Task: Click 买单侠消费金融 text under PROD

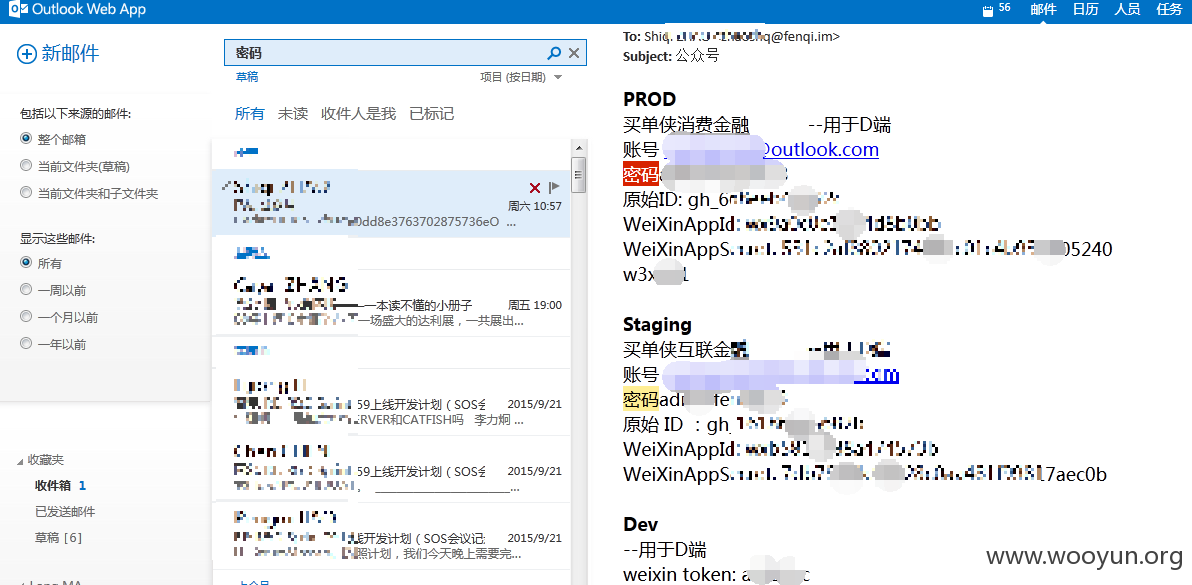Action: coord(686,125)
